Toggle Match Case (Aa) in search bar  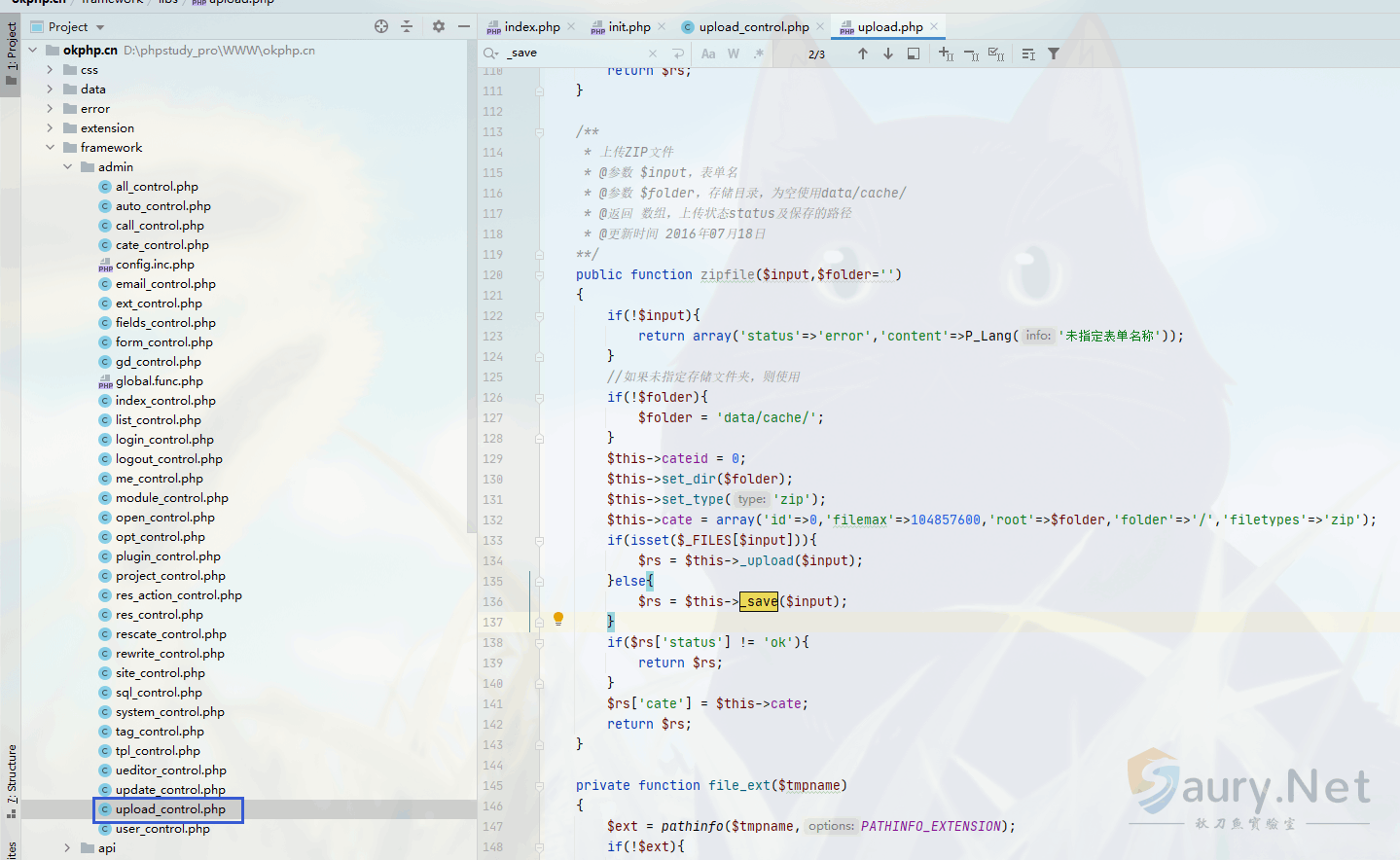click(x=708, y=54)
